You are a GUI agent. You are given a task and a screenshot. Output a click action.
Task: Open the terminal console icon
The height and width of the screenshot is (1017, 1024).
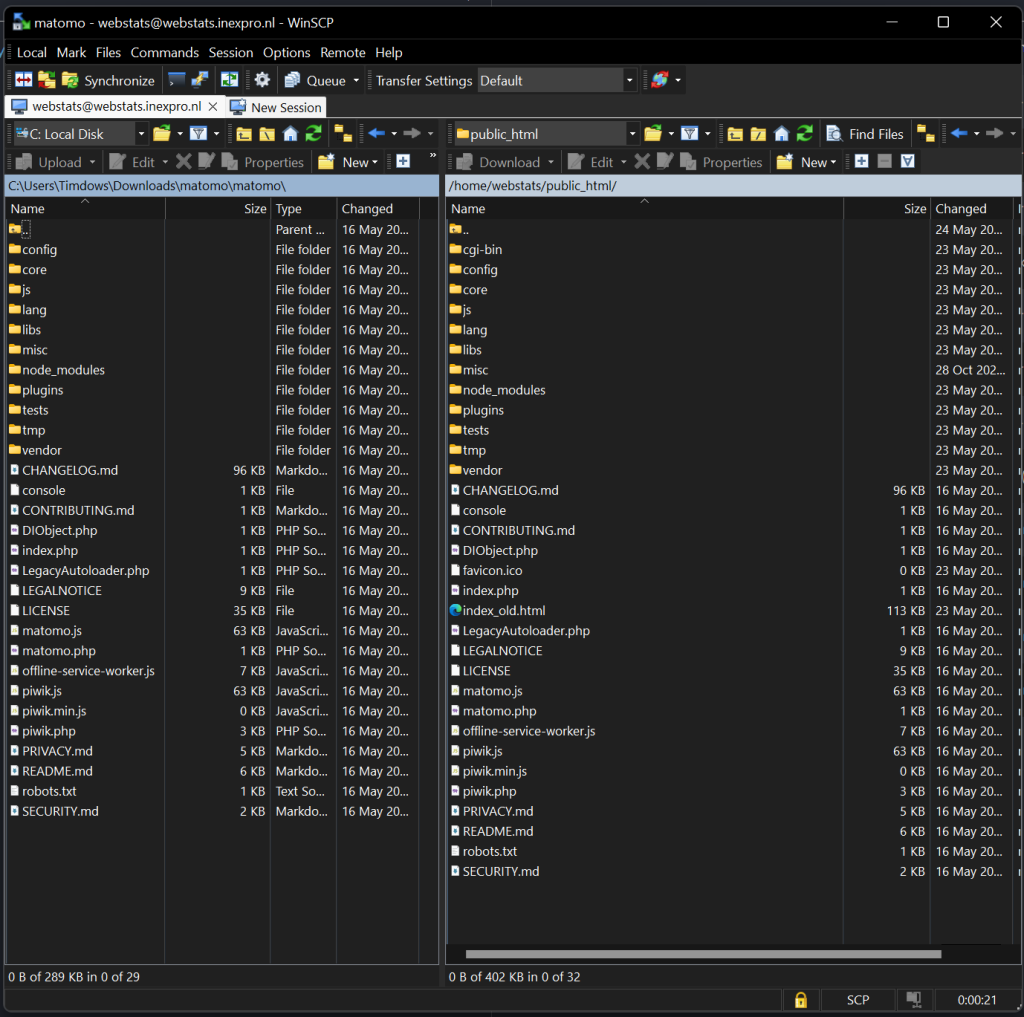(176, 80)
